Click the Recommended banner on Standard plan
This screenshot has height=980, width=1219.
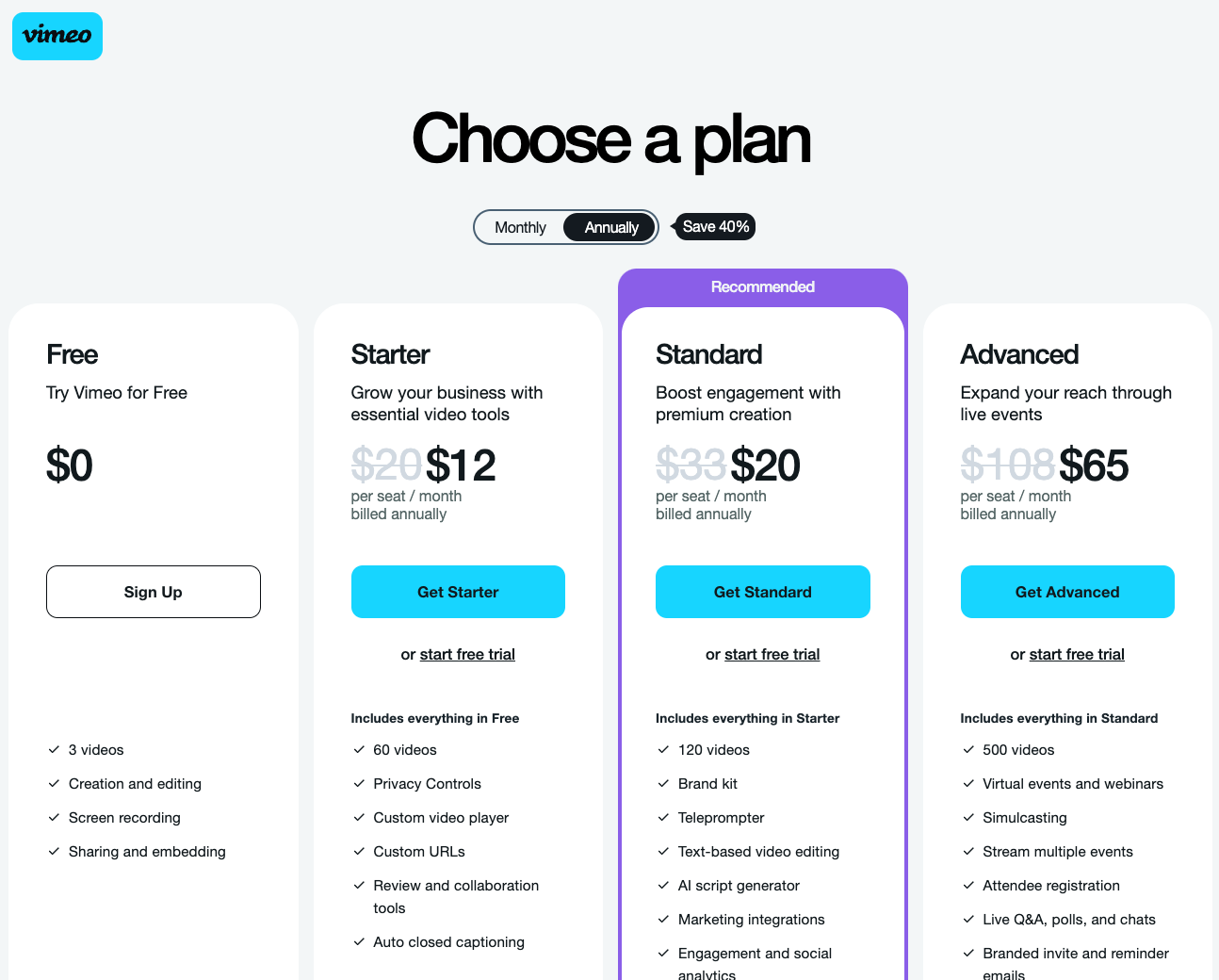pyautogui.click(x=762, y=286)
